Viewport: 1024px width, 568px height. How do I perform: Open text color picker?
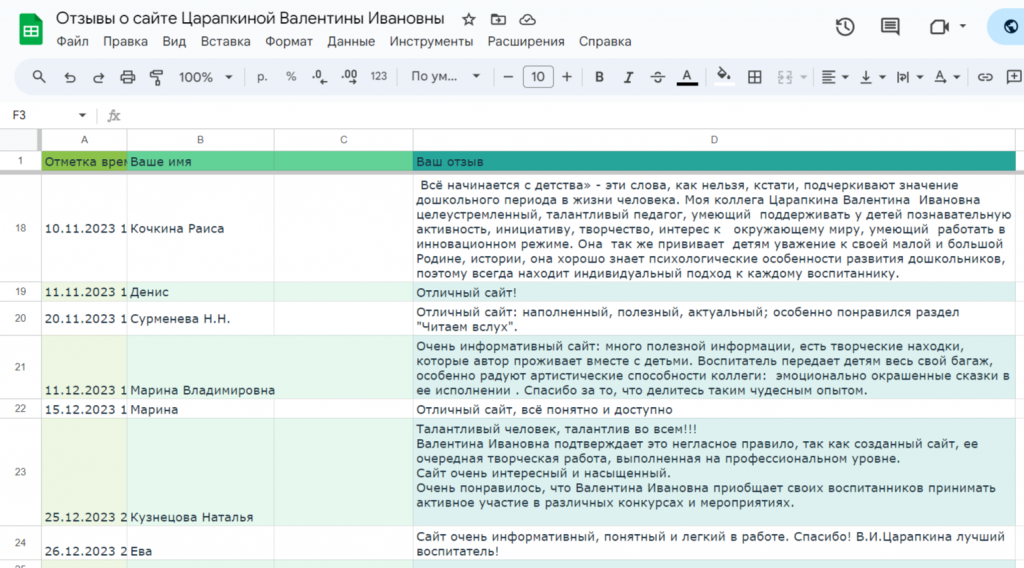687,77
